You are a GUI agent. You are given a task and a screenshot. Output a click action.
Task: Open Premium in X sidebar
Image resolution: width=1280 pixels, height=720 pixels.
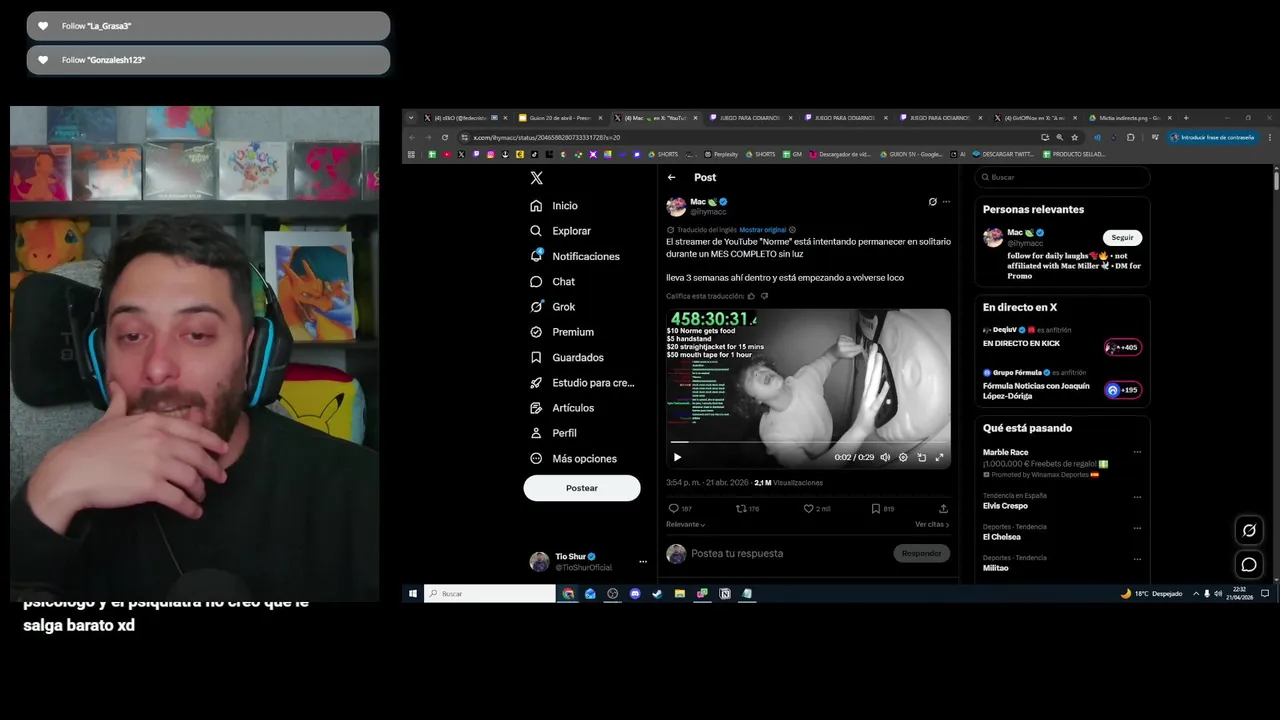pos(562,332)
